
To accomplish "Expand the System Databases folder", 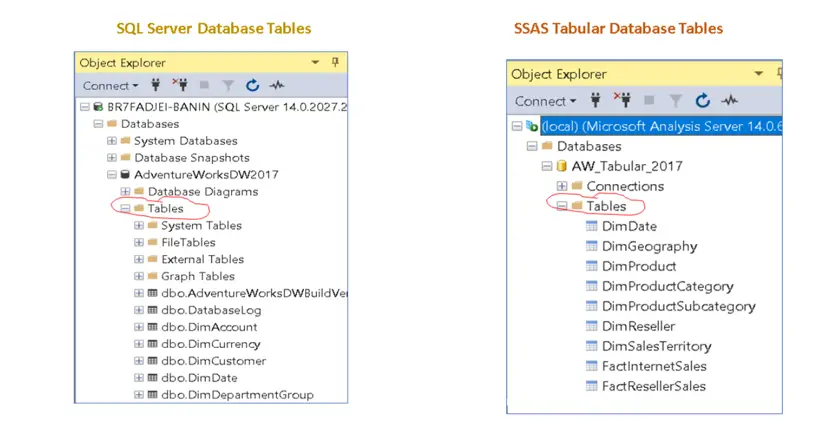I will [111, 141].
